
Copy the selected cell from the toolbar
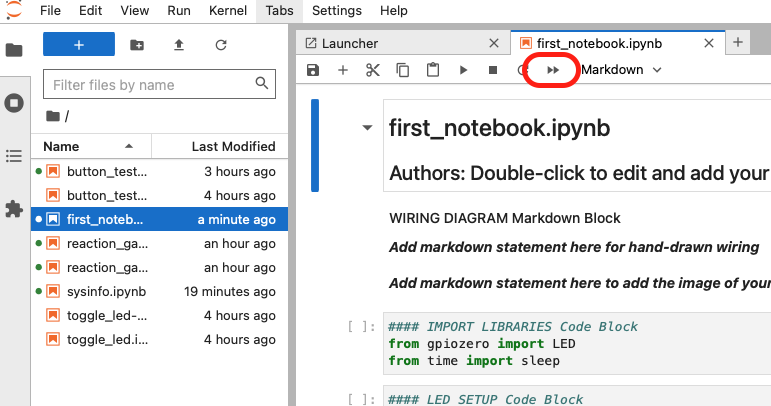(402, 70)
